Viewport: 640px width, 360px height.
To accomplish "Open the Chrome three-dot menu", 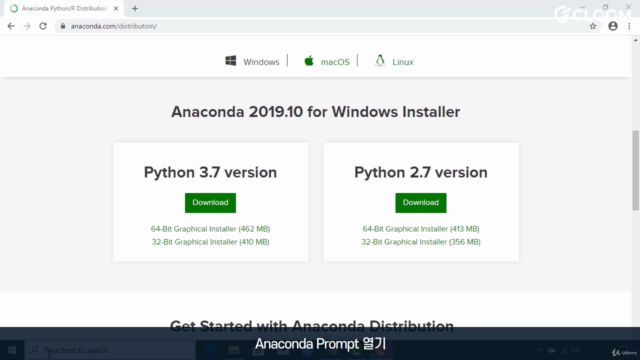I will point(629,26).
